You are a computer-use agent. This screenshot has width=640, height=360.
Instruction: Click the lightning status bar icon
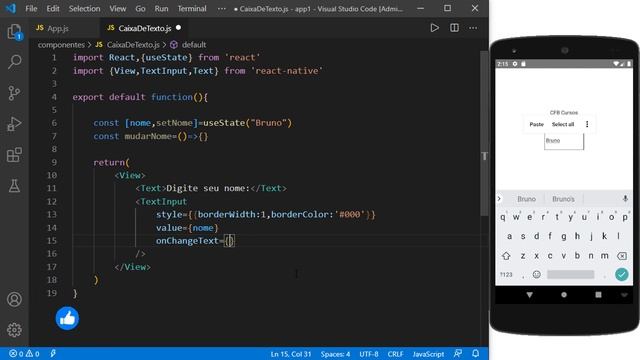click(x=53, y=353)
